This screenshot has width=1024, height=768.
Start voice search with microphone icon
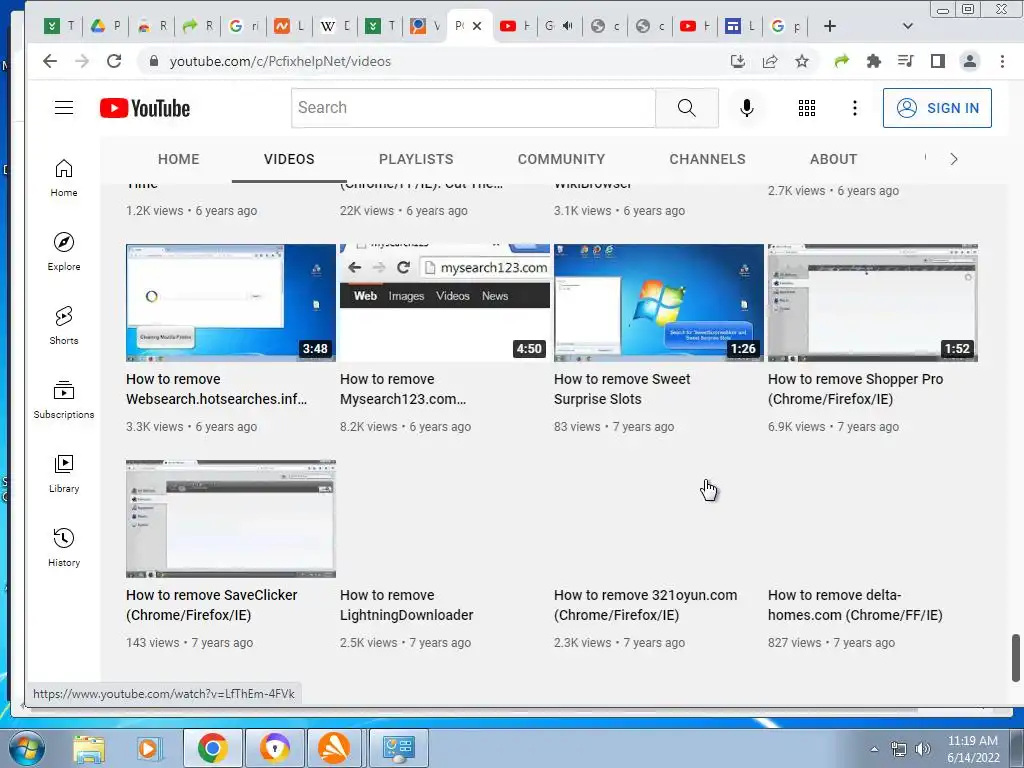click(x=746, y=108)
